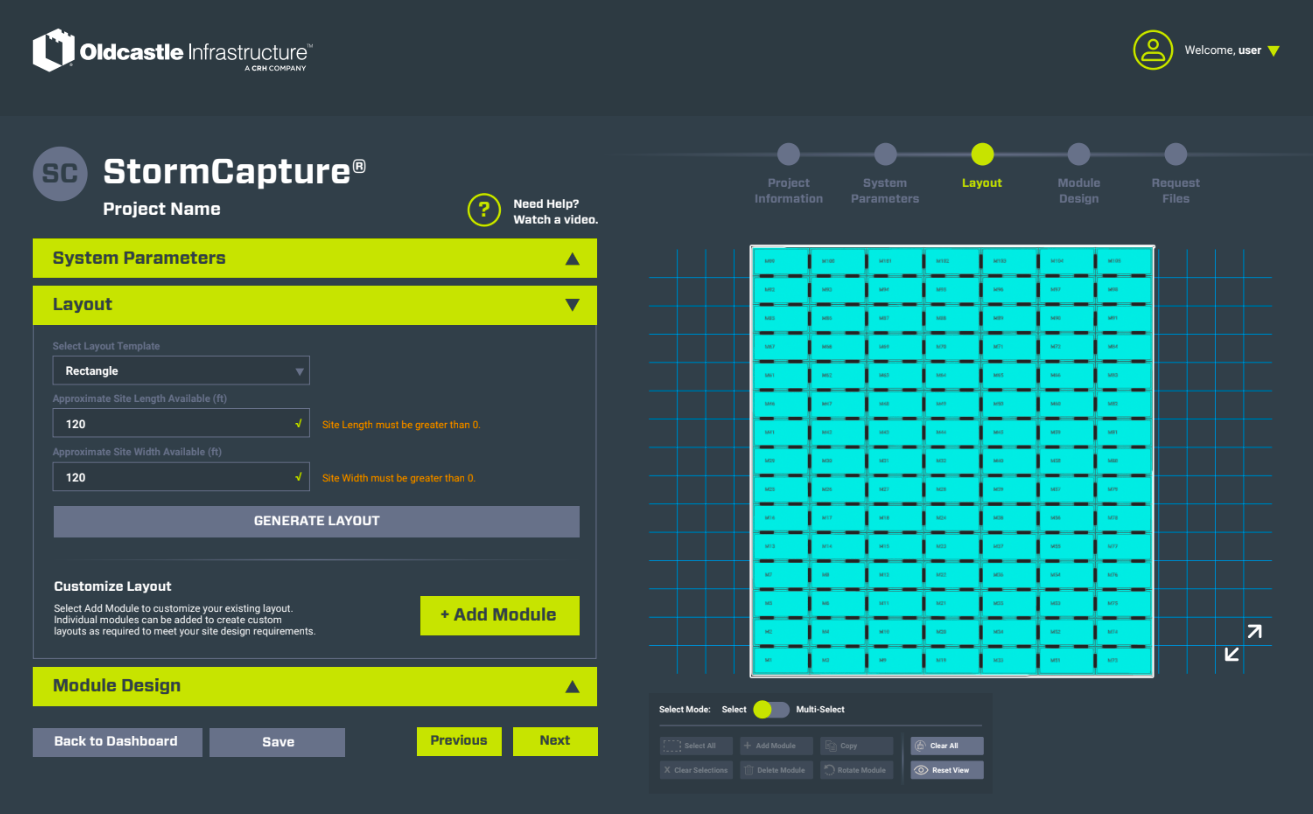Click Back to Dashboard button
Image resolution: width=1313 pixels, height=814 pixels.
117,742
